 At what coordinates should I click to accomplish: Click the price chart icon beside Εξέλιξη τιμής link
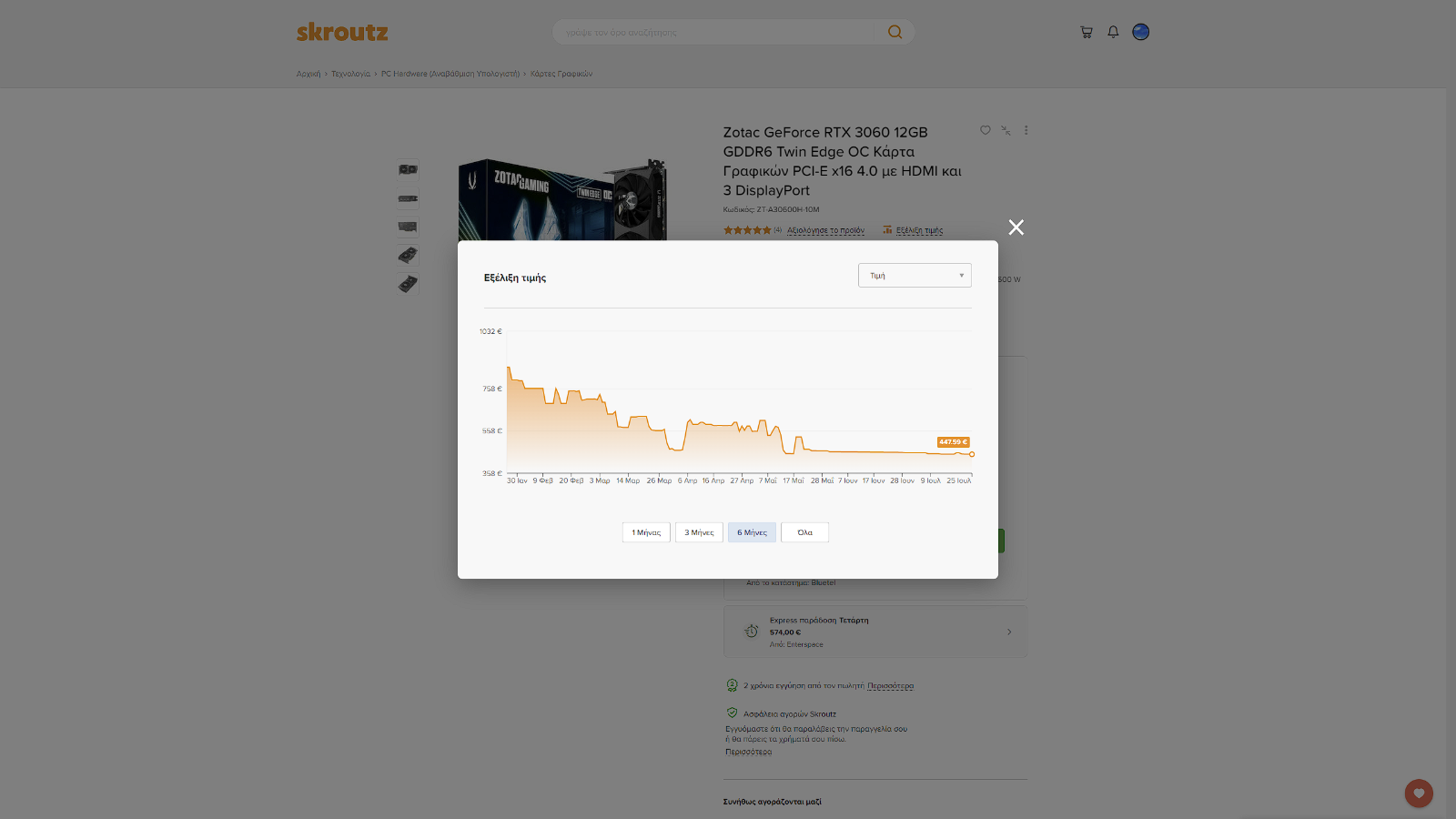coord(887,230)
